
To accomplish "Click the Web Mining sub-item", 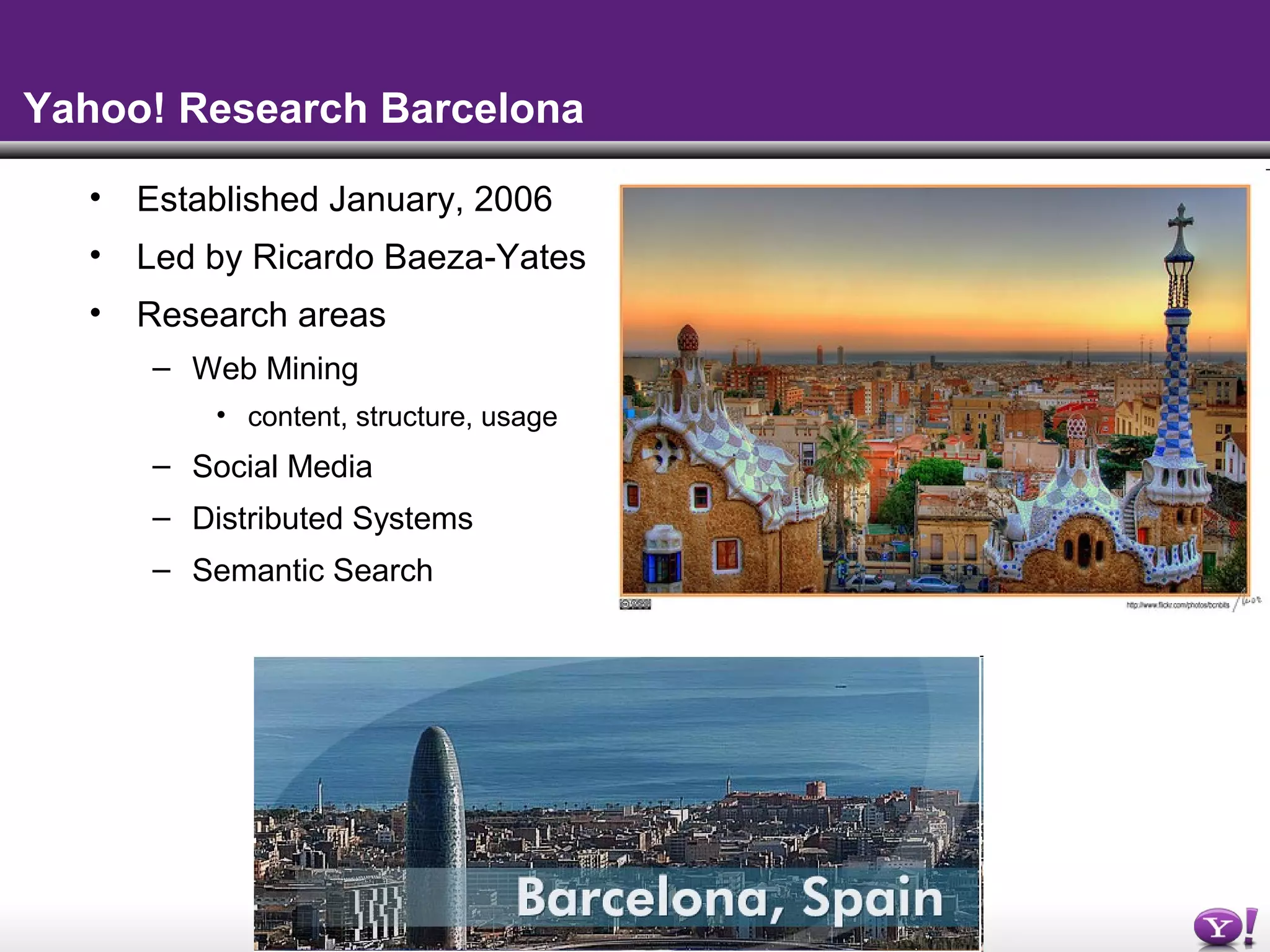I will tap(275, 369).
